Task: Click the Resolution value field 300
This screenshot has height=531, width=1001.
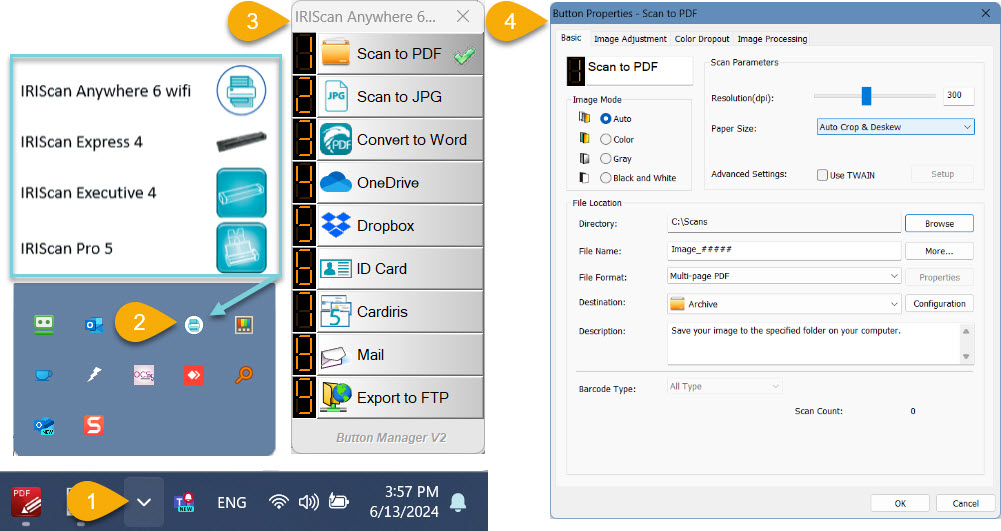Action: click(x=958, y=96)
